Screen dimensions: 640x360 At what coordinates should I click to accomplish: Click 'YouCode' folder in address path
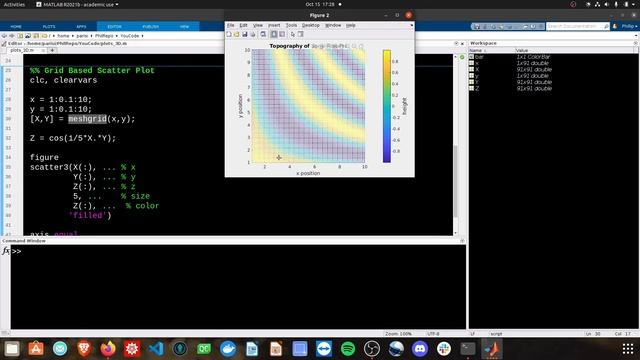(129, 36)
